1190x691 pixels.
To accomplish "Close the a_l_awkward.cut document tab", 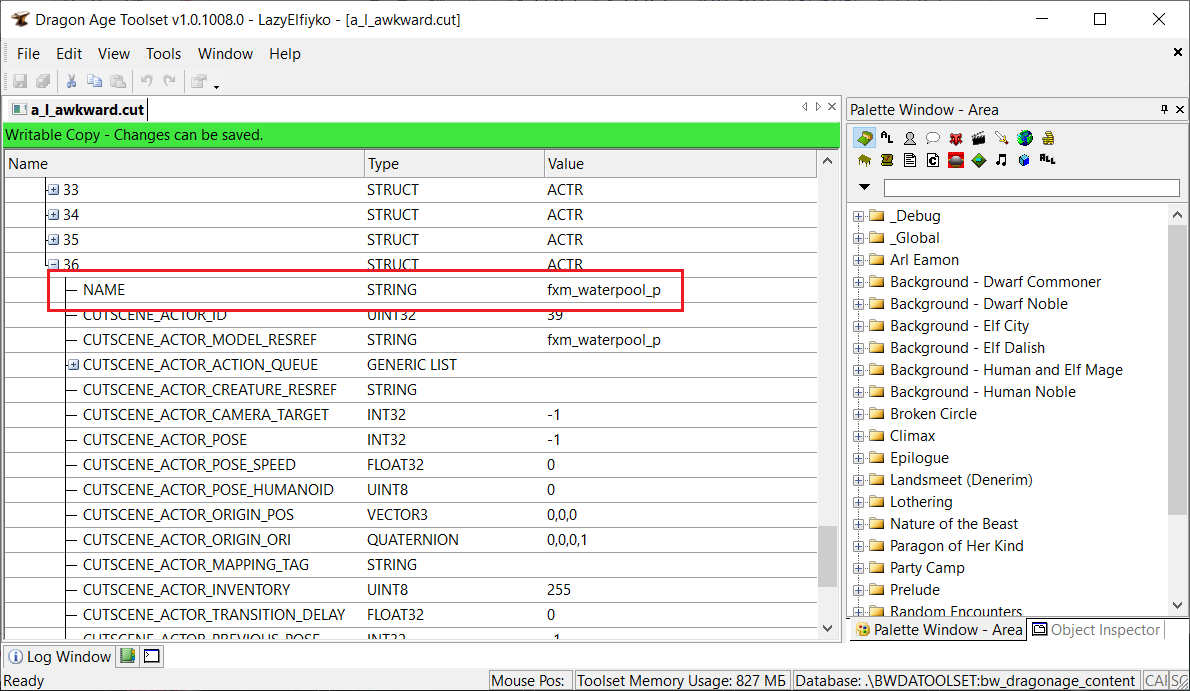I will [x=832, y=107].
